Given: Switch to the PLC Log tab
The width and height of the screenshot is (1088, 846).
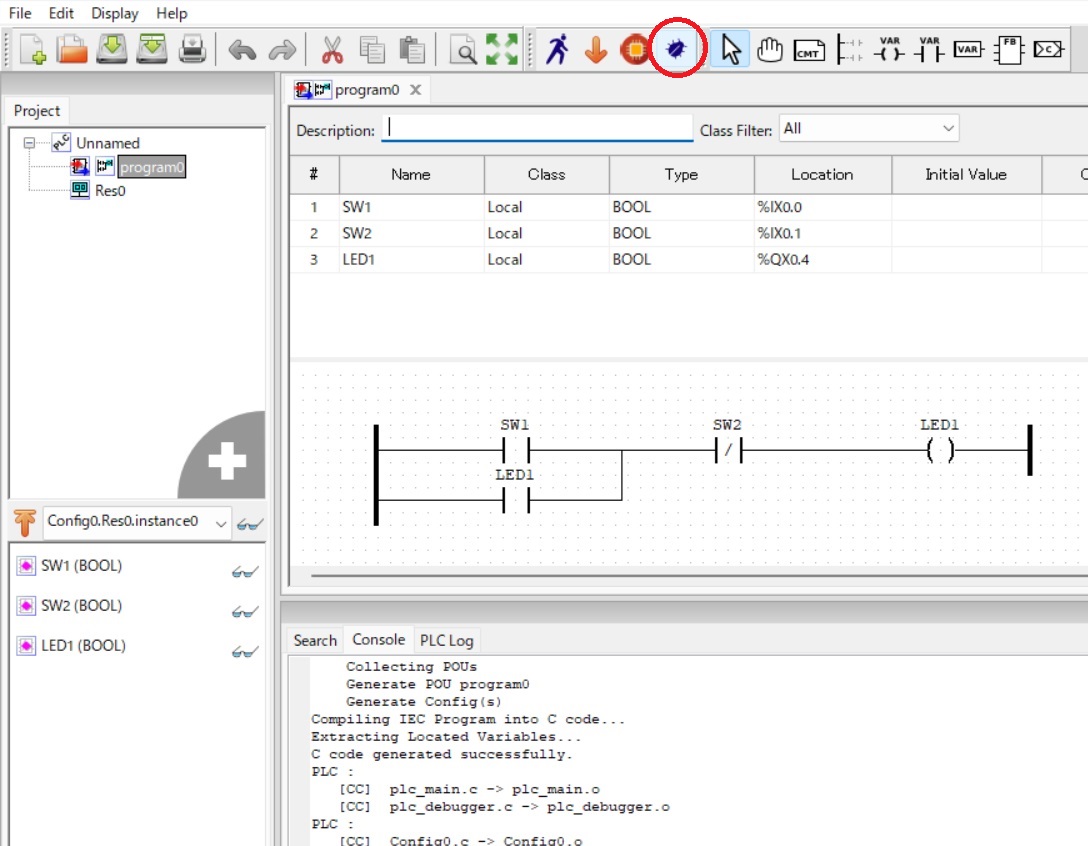Looking at the screenshot, I should [x=447, y=639].
